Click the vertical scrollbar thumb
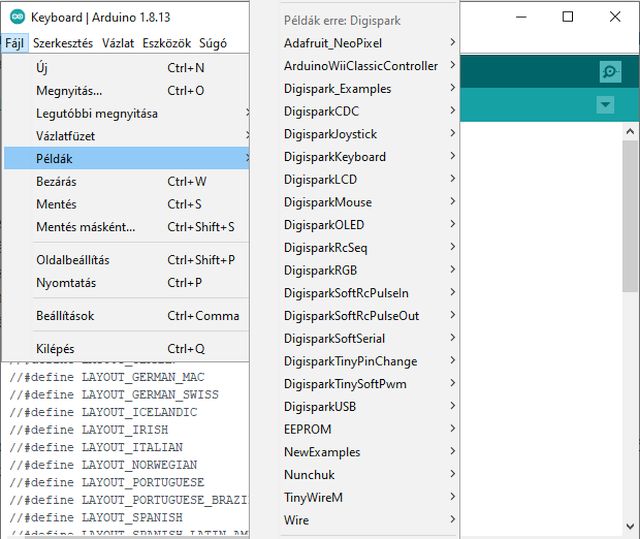This screenshot has width=640, height=539. (630, 216)
